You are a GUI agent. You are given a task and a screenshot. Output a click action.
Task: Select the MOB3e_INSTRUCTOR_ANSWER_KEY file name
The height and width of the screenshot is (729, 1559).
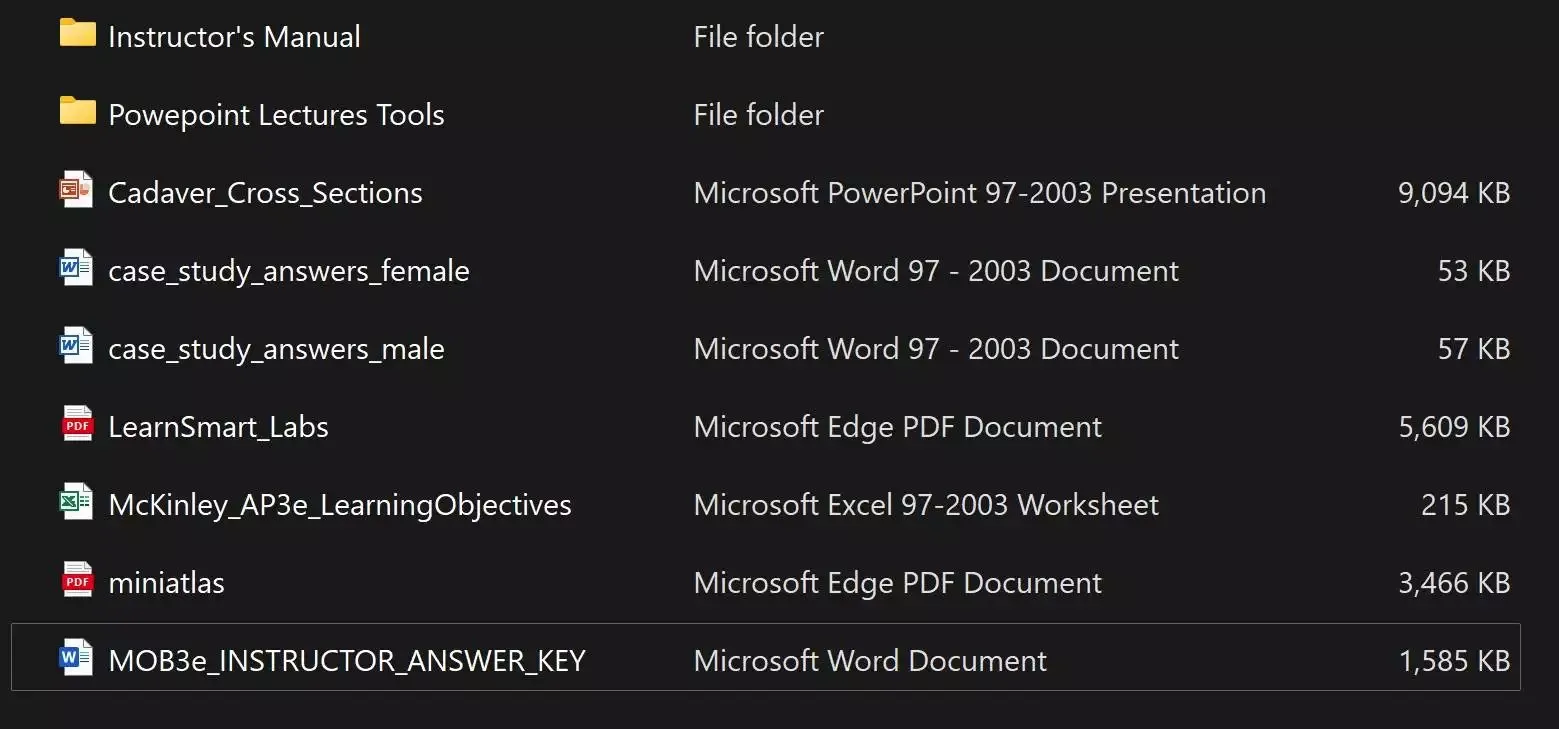pos(346,661)
